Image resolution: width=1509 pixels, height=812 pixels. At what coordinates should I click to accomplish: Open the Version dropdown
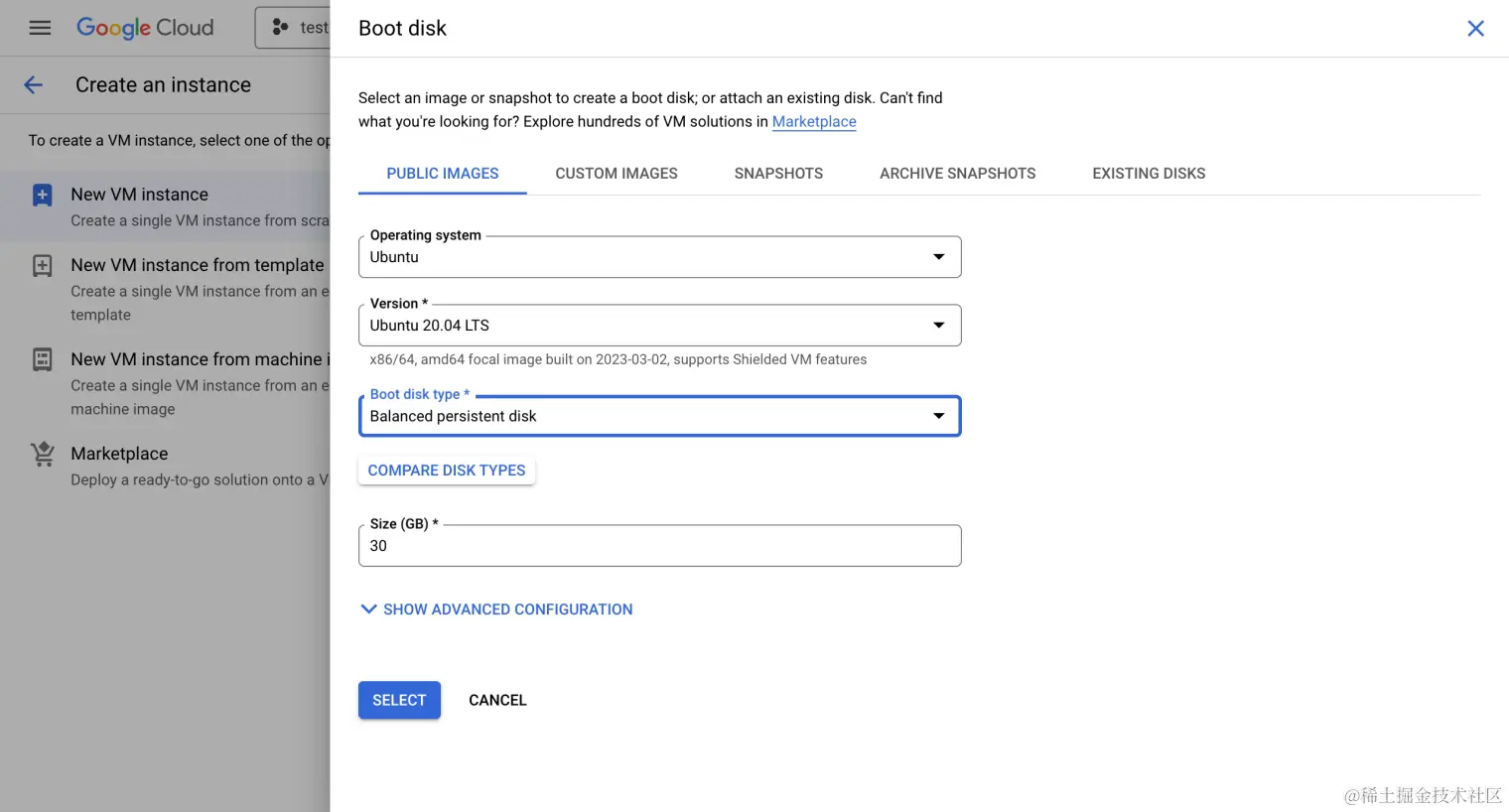tap(659, 326)
